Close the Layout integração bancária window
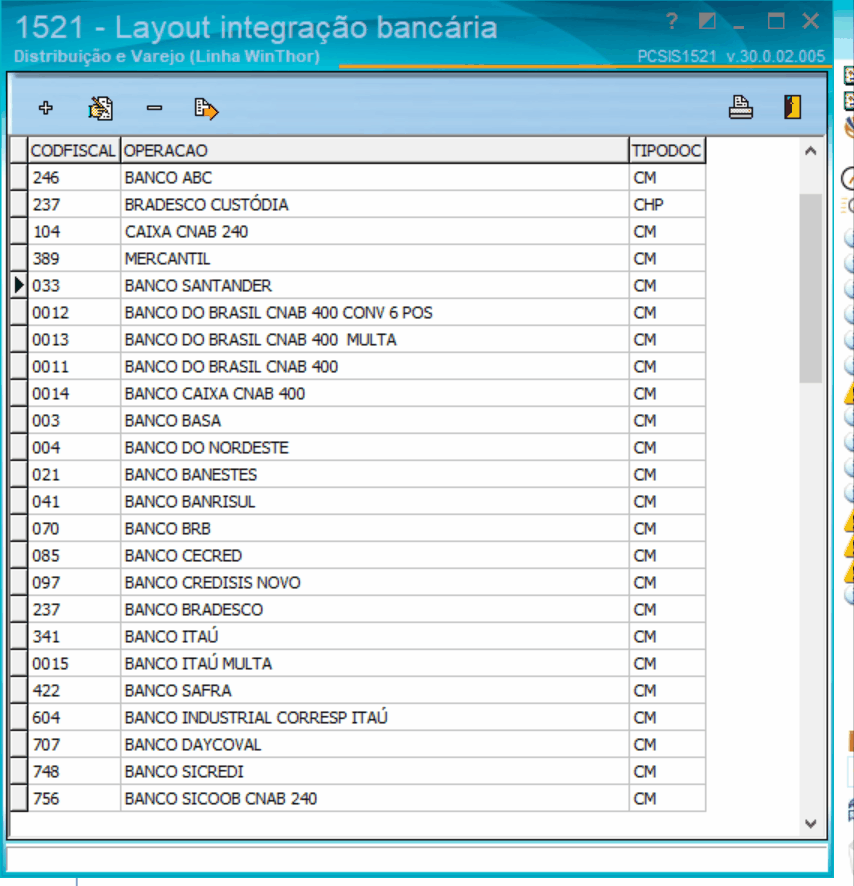854x886 pixels. (810, 21)
